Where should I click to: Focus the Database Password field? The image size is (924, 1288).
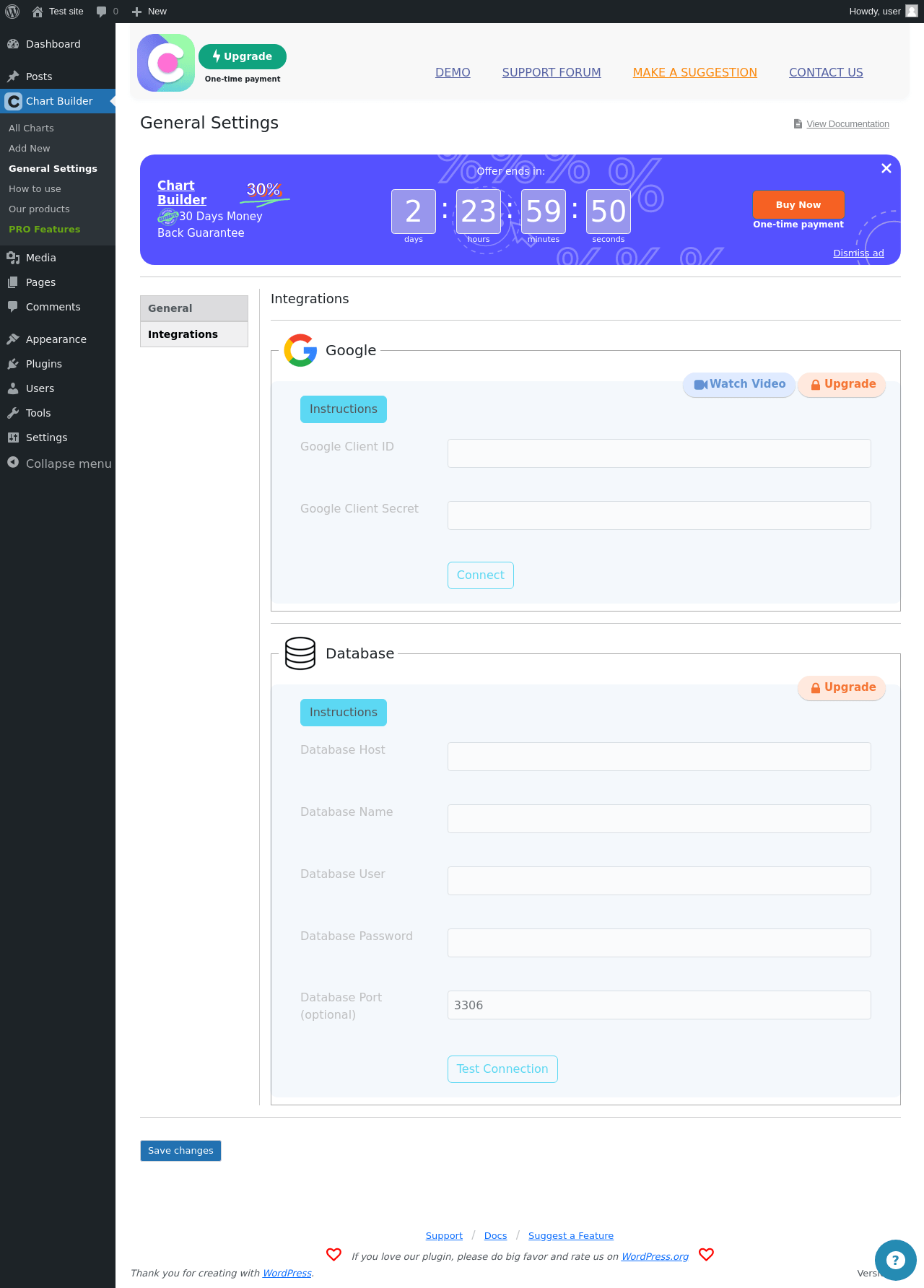point(659,943)
